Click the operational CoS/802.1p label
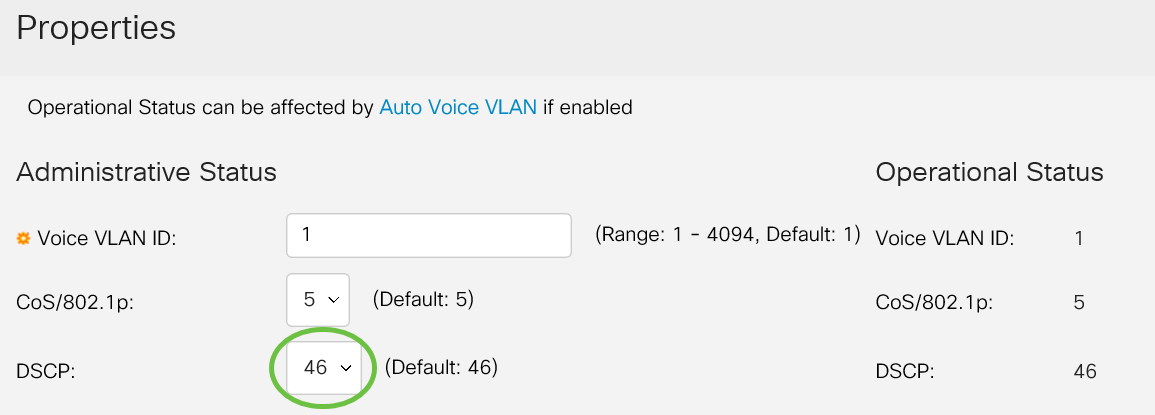 [934, 303]
